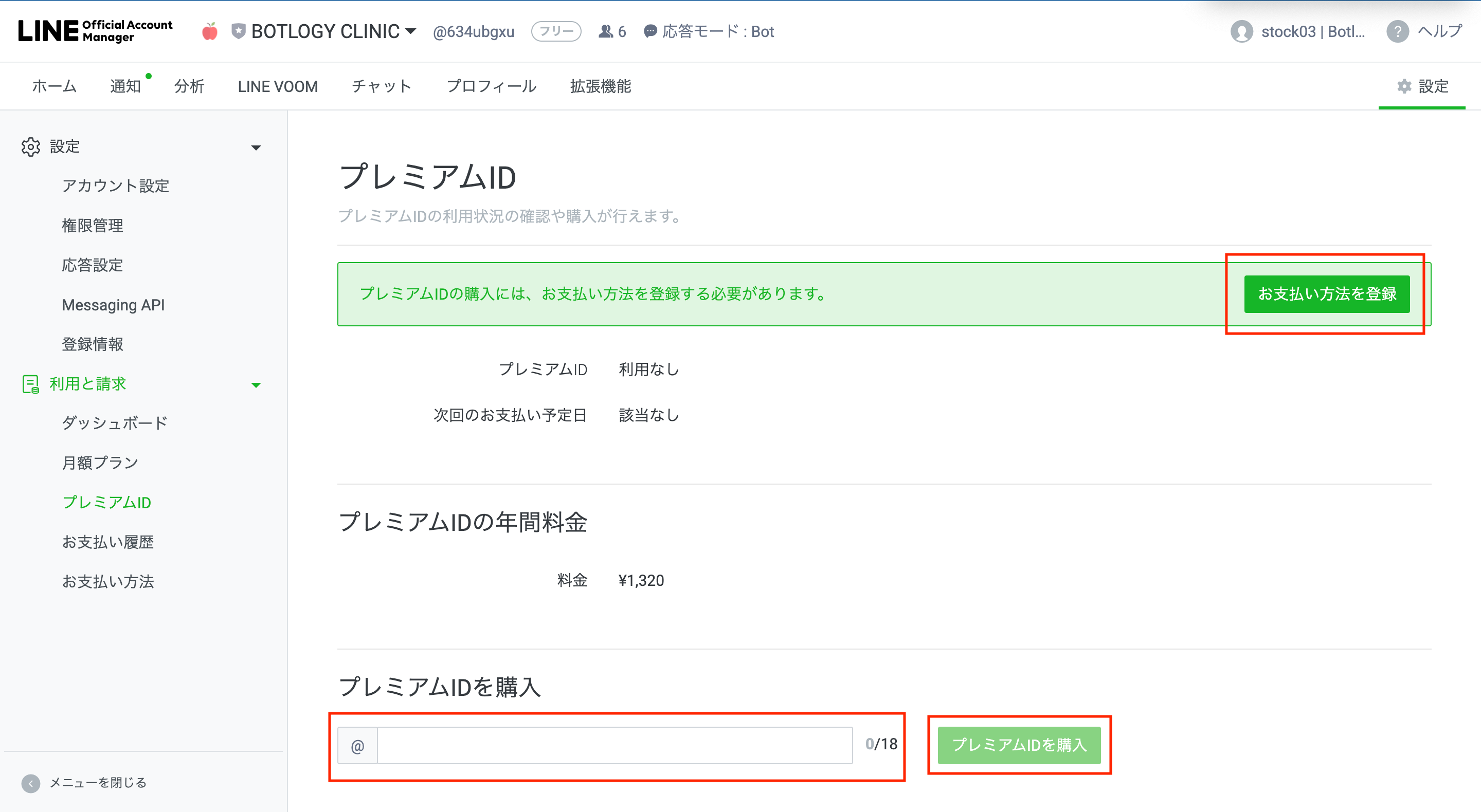Collapse menu with メニューを閉じる arrow icon
The height and width of the screenshot is (812, 1481).
pos(30,783)
